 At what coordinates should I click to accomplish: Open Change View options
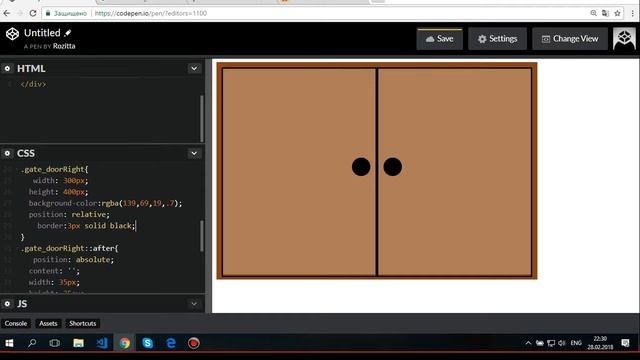tap(570, 39)
